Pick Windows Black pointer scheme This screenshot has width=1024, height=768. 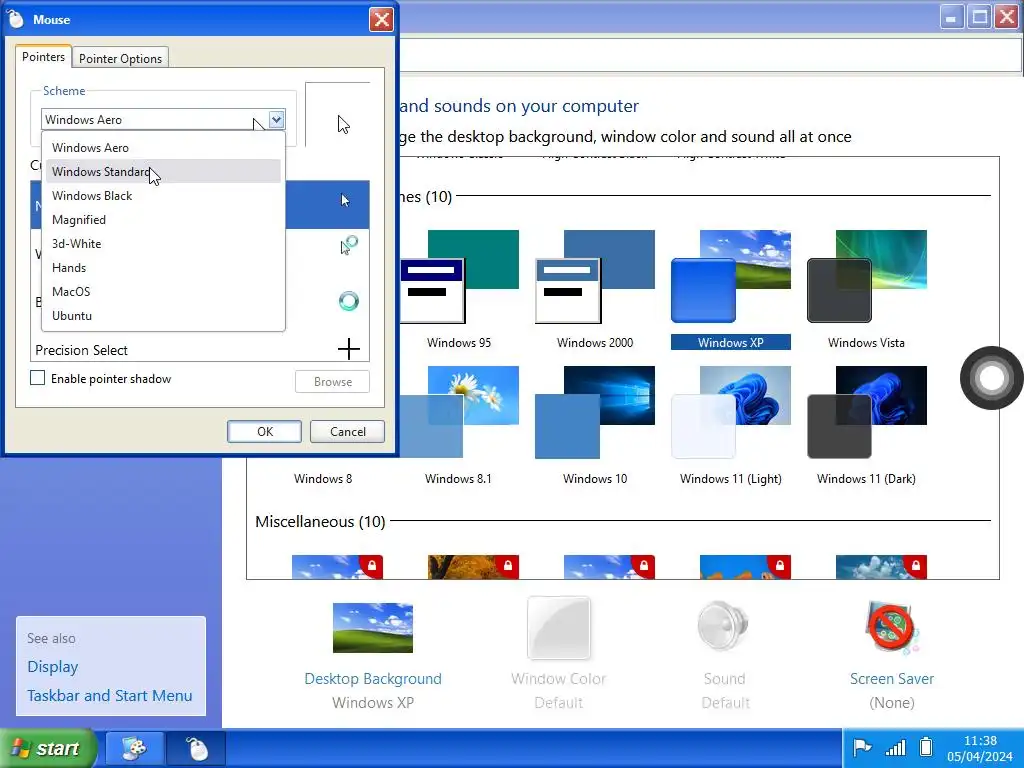coord(163,196)
